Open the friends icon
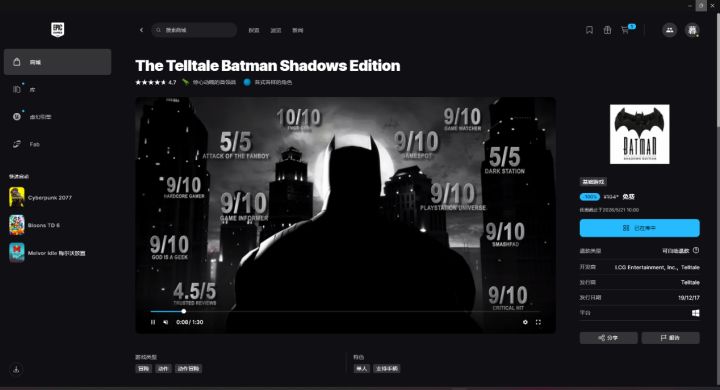 click(x=669, y=30)
